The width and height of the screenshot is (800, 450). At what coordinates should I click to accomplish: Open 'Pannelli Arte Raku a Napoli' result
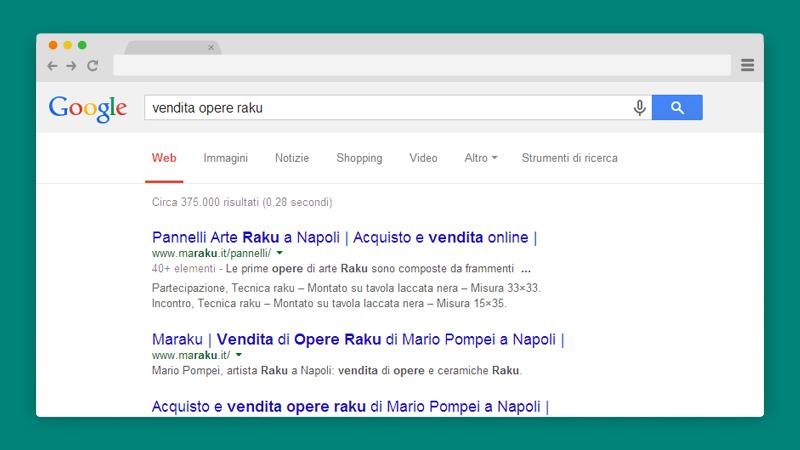pyautogui.click(x=344, y=237)
